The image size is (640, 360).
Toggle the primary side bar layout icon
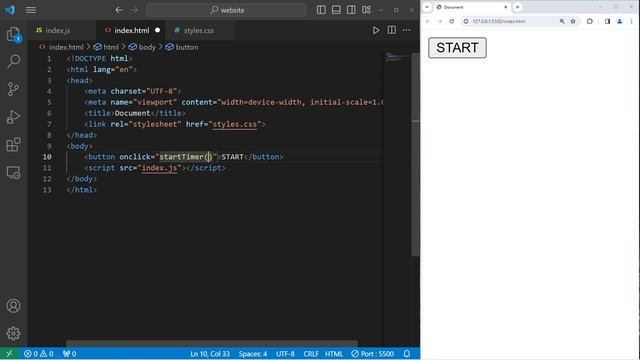click(x=321, y=10)
